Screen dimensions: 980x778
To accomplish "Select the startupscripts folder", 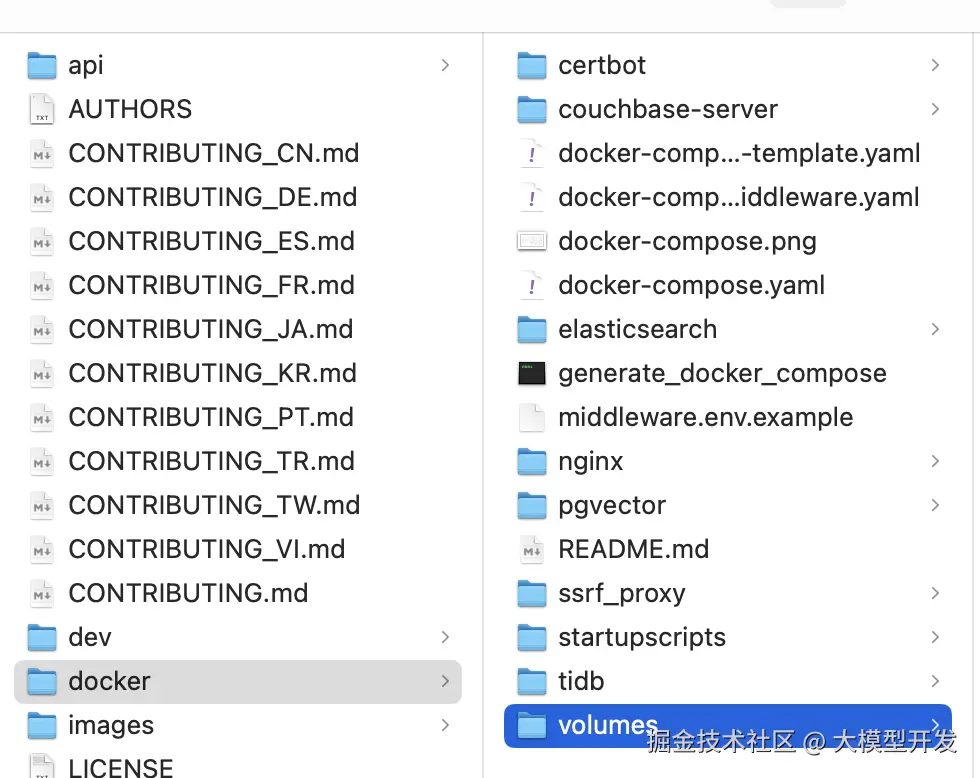I will click(642, 638).
